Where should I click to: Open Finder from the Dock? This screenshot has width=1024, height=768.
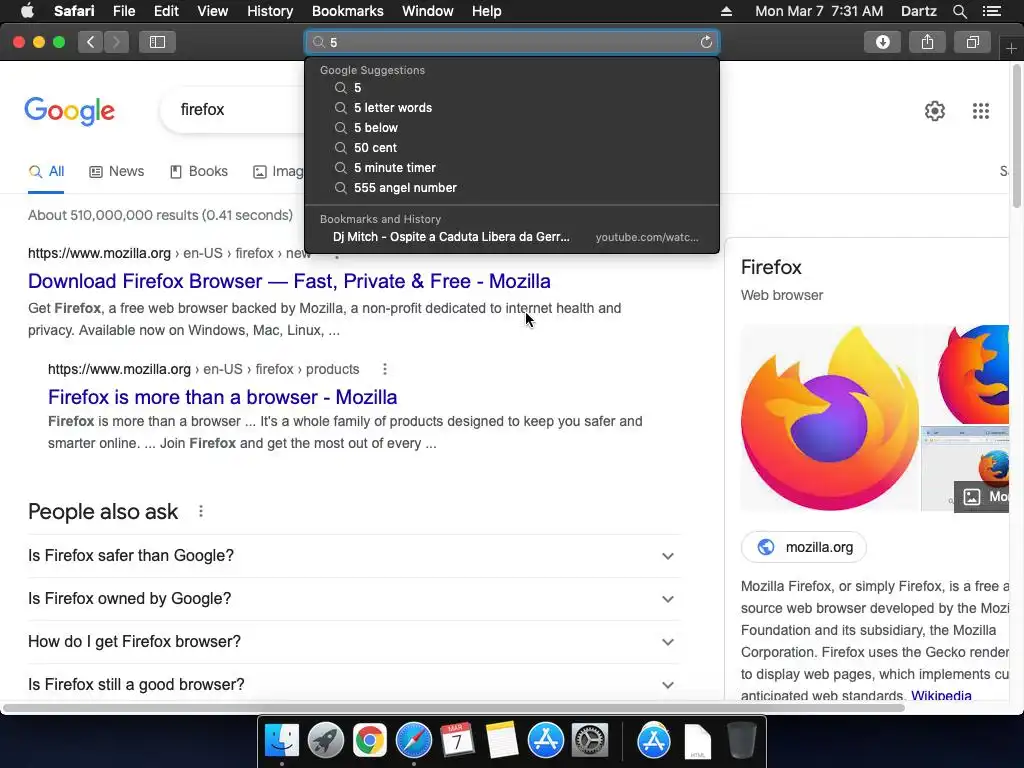282,740
